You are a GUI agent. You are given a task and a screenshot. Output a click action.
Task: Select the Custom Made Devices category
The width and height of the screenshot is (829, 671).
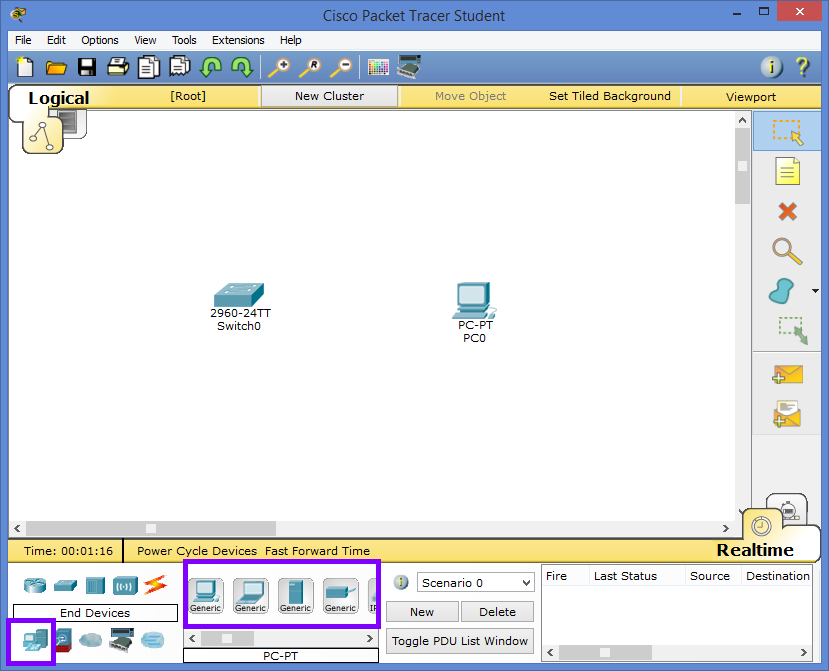122,640
